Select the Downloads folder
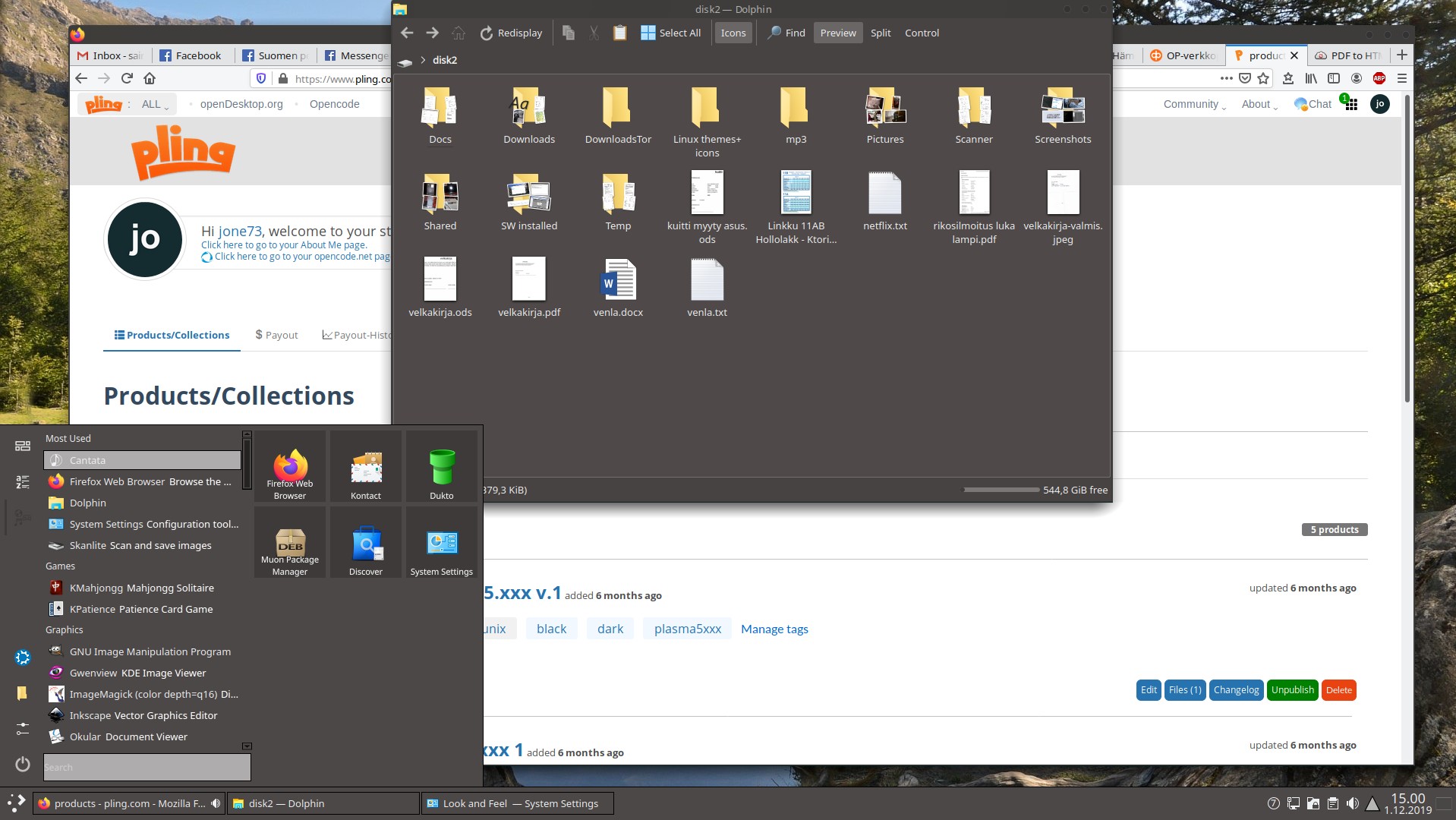This screenshot has height=820, width=1456. 529,115
